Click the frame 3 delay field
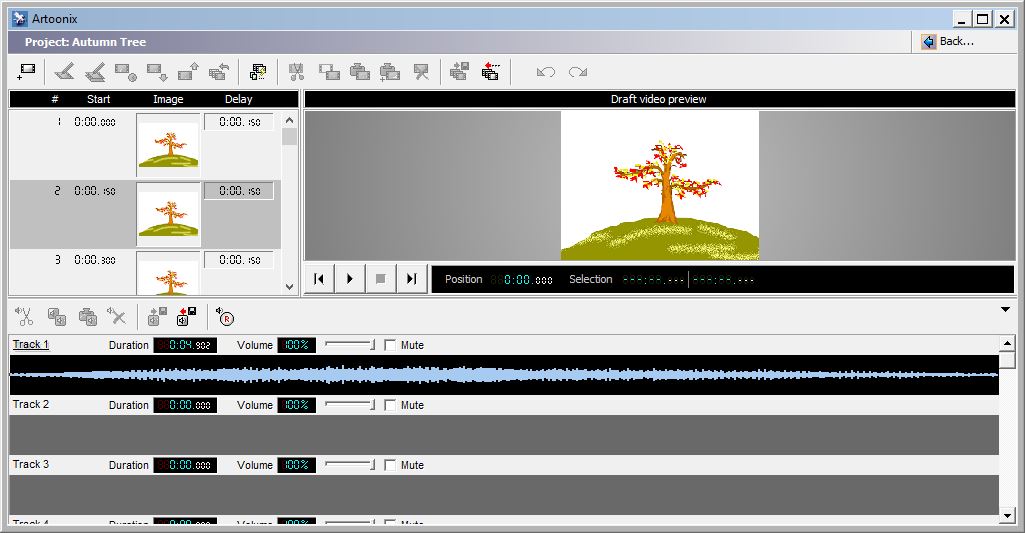This screenshot has width=1025, height=533. [x=239, y=260]
